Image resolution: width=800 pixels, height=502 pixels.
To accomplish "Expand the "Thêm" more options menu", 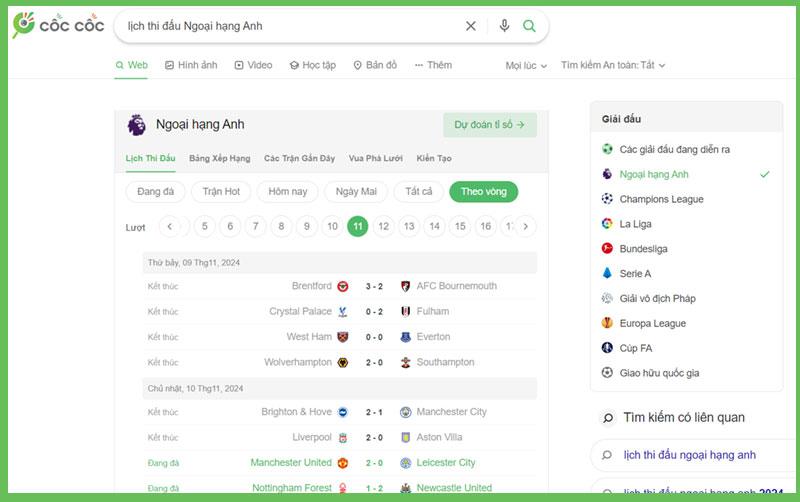I will pyautogui.click(x=433, y=65).
